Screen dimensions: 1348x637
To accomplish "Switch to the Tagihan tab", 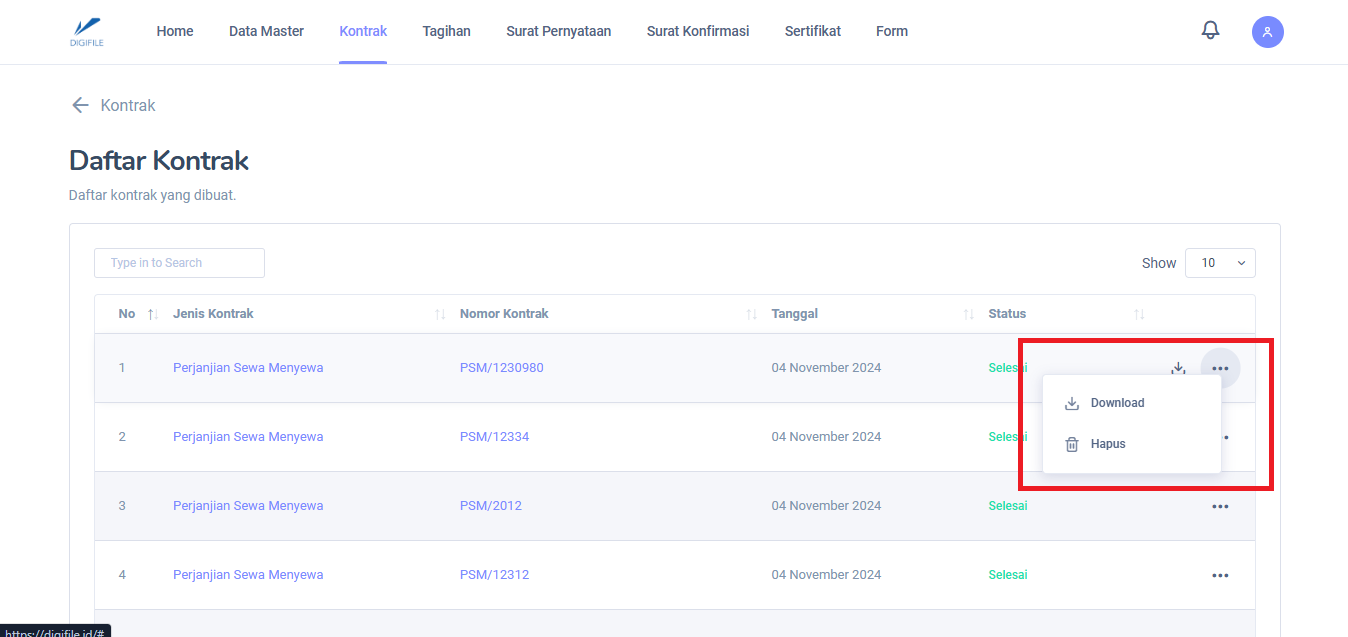I will [x=446, y=31].
